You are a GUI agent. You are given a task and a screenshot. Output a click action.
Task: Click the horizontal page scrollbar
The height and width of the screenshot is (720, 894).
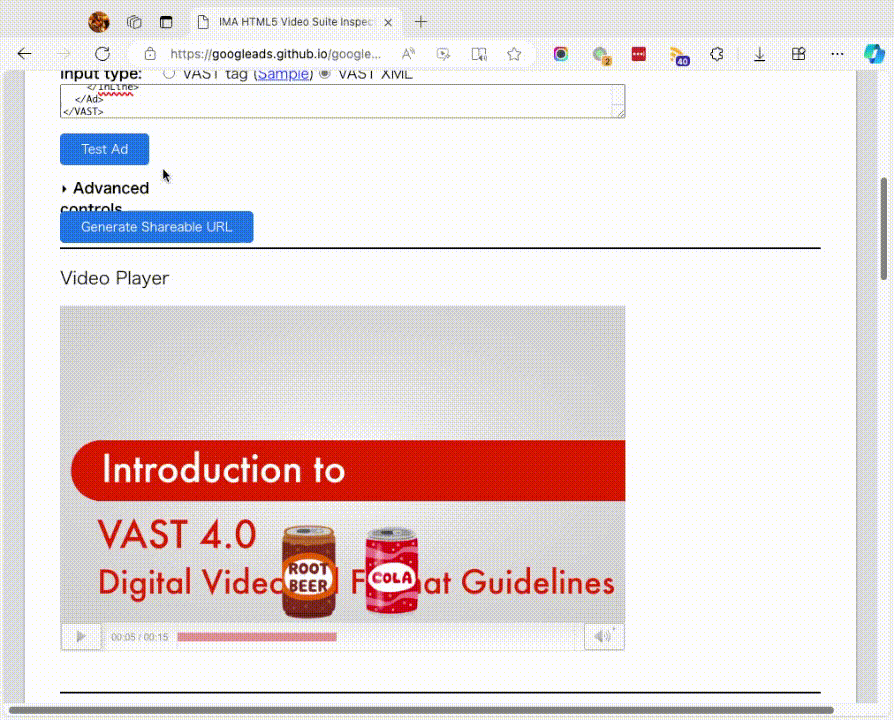pos(421,711)
